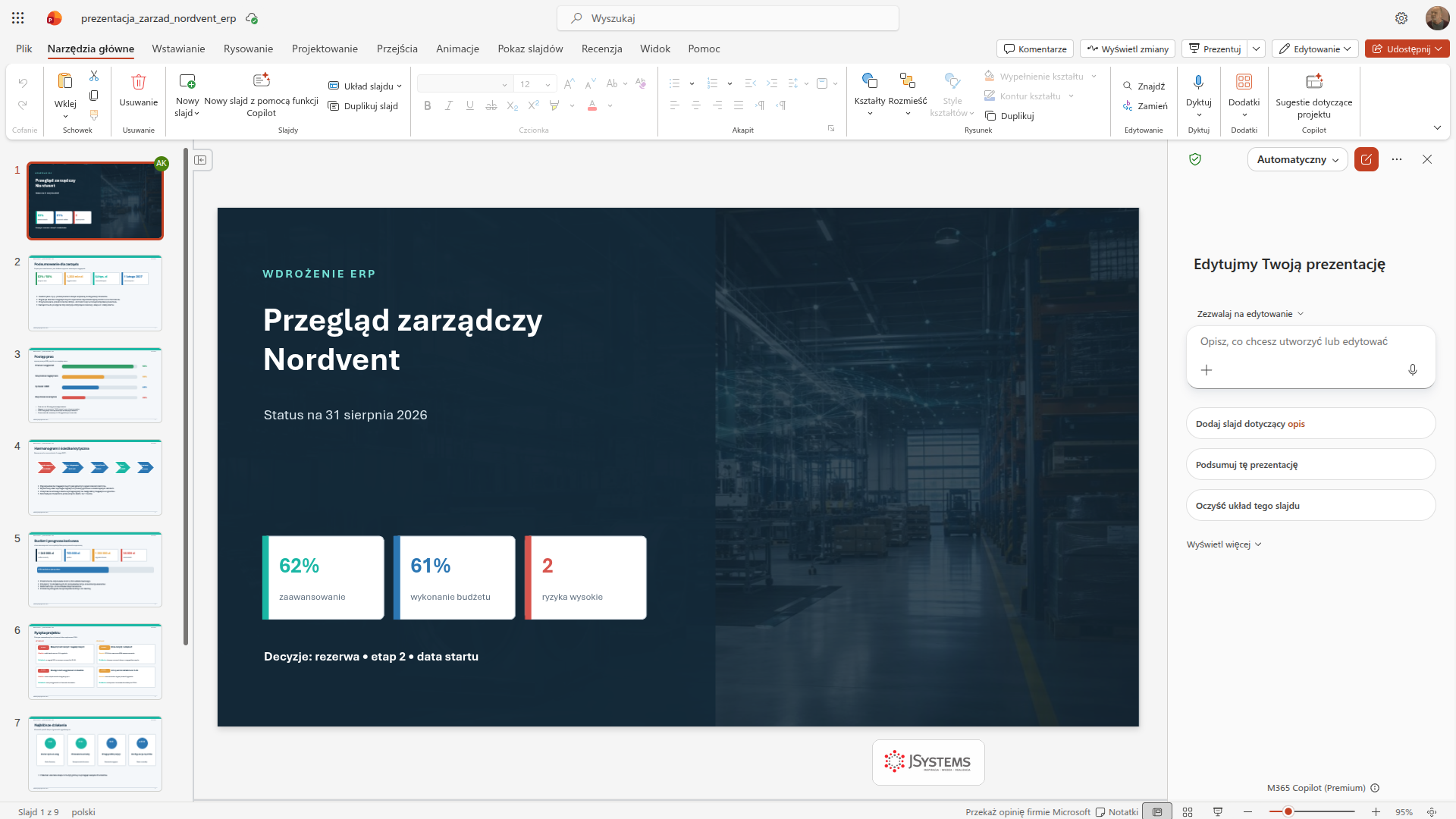Toggle italic formatting
The height and width of the screenshot is (819, 1456).
point(449,105)
